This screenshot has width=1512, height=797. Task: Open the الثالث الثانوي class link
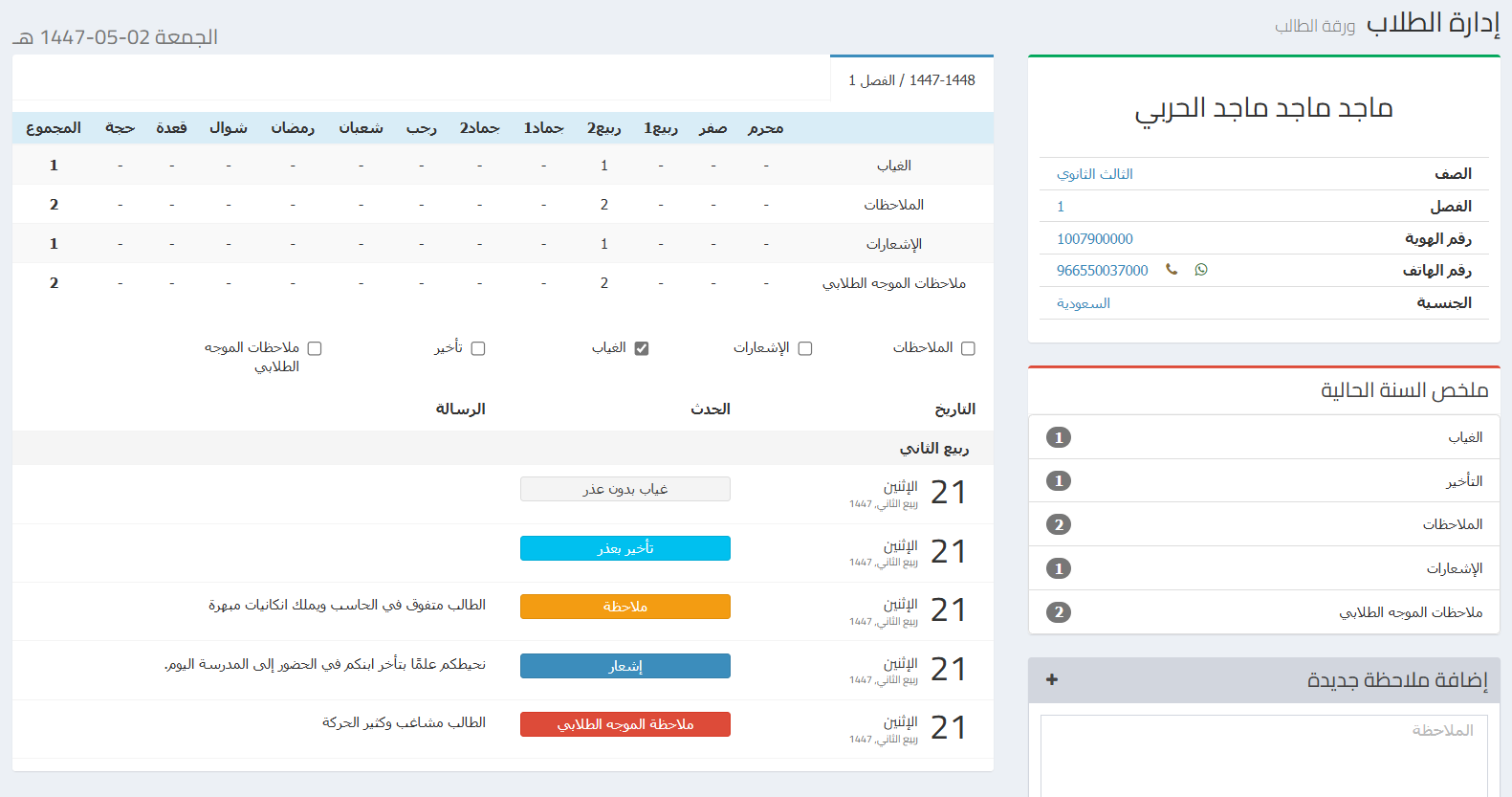click(1095, 174)
